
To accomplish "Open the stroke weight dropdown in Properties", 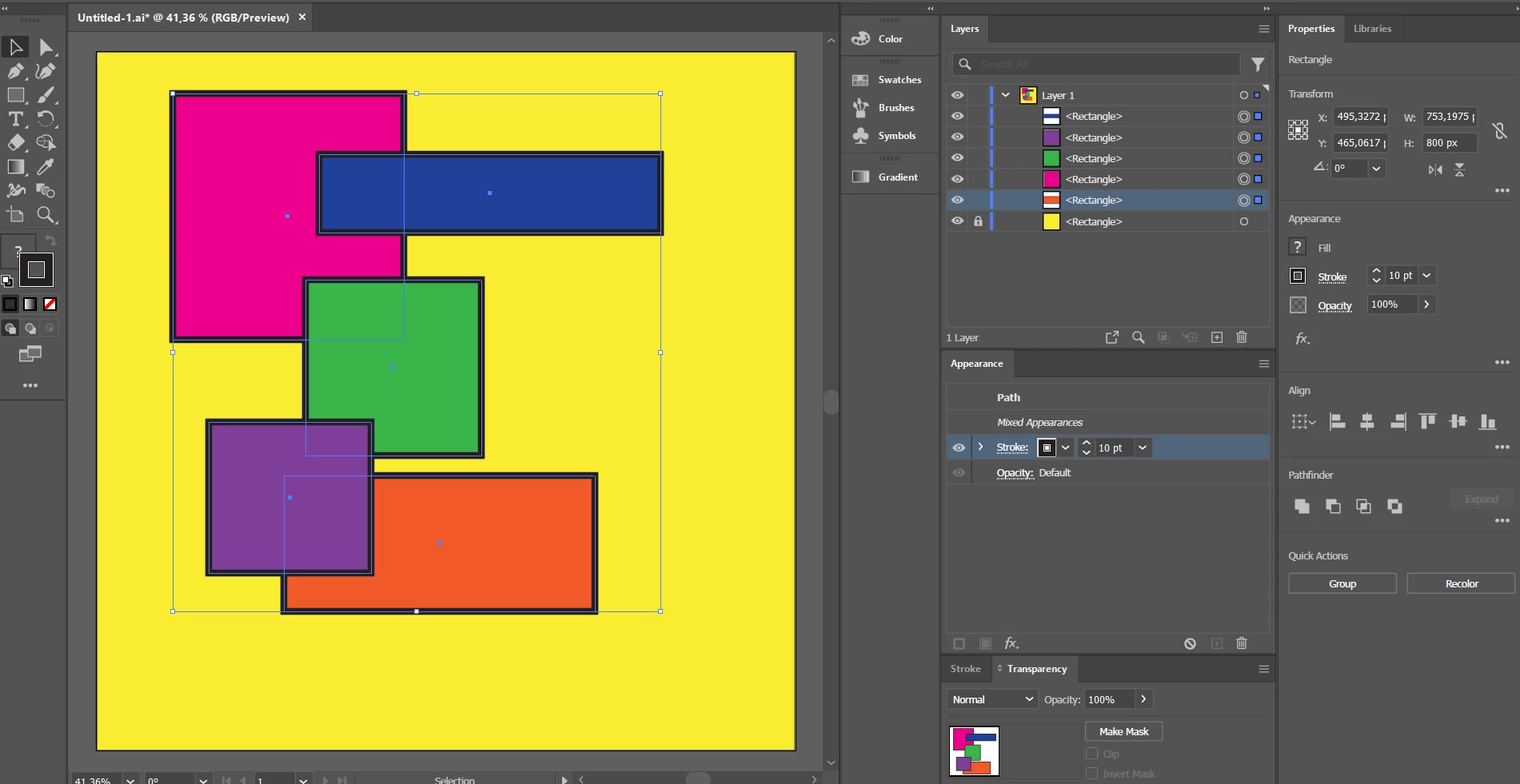I will click(x=1427, y=276).
